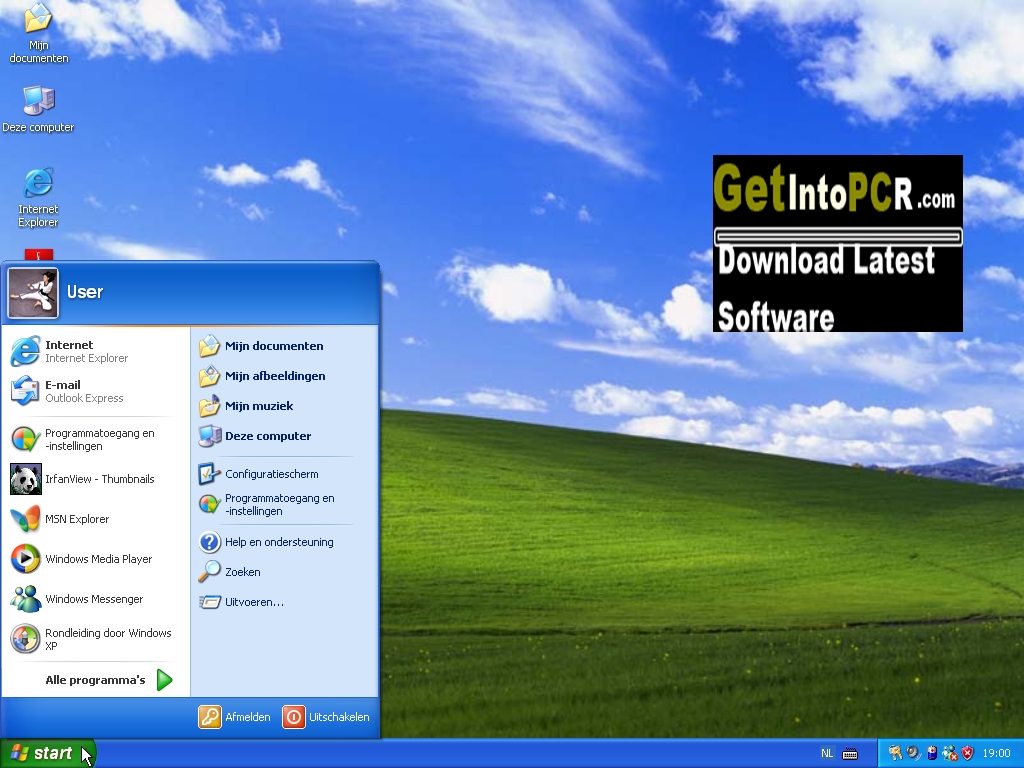Launch Internet Explorer from pinned Internet entry
Image resolution: width=1024 pixels, height=768 pixels.
point(95,351)
